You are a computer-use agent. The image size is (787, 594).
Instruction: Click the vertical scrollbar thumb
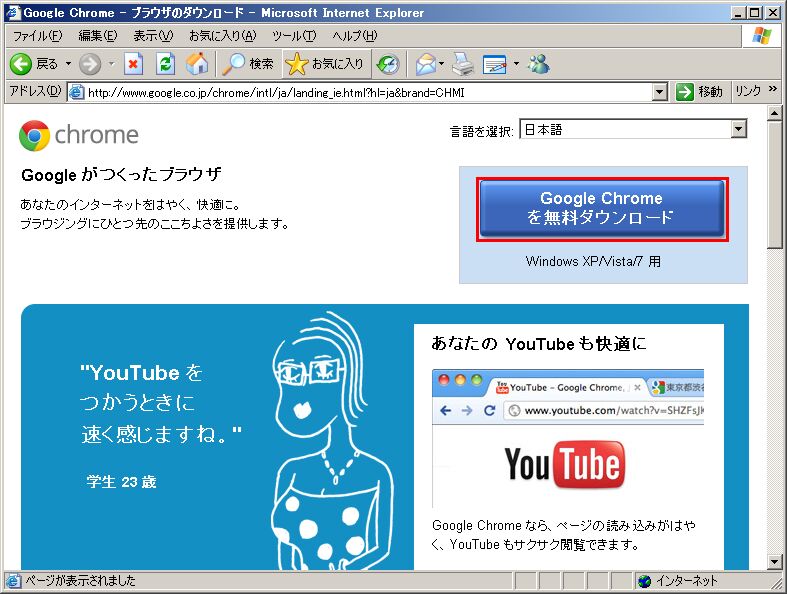[774, 184]
